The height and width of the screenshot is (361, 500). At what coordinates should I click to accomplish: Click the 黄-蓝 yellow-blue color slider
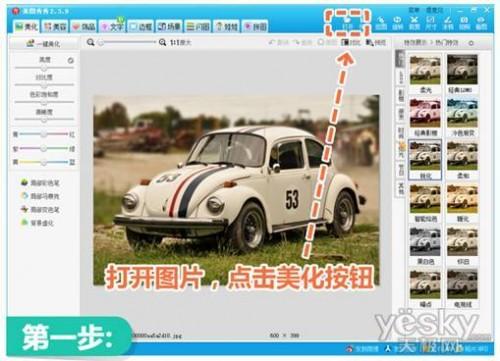coord(44,163)
